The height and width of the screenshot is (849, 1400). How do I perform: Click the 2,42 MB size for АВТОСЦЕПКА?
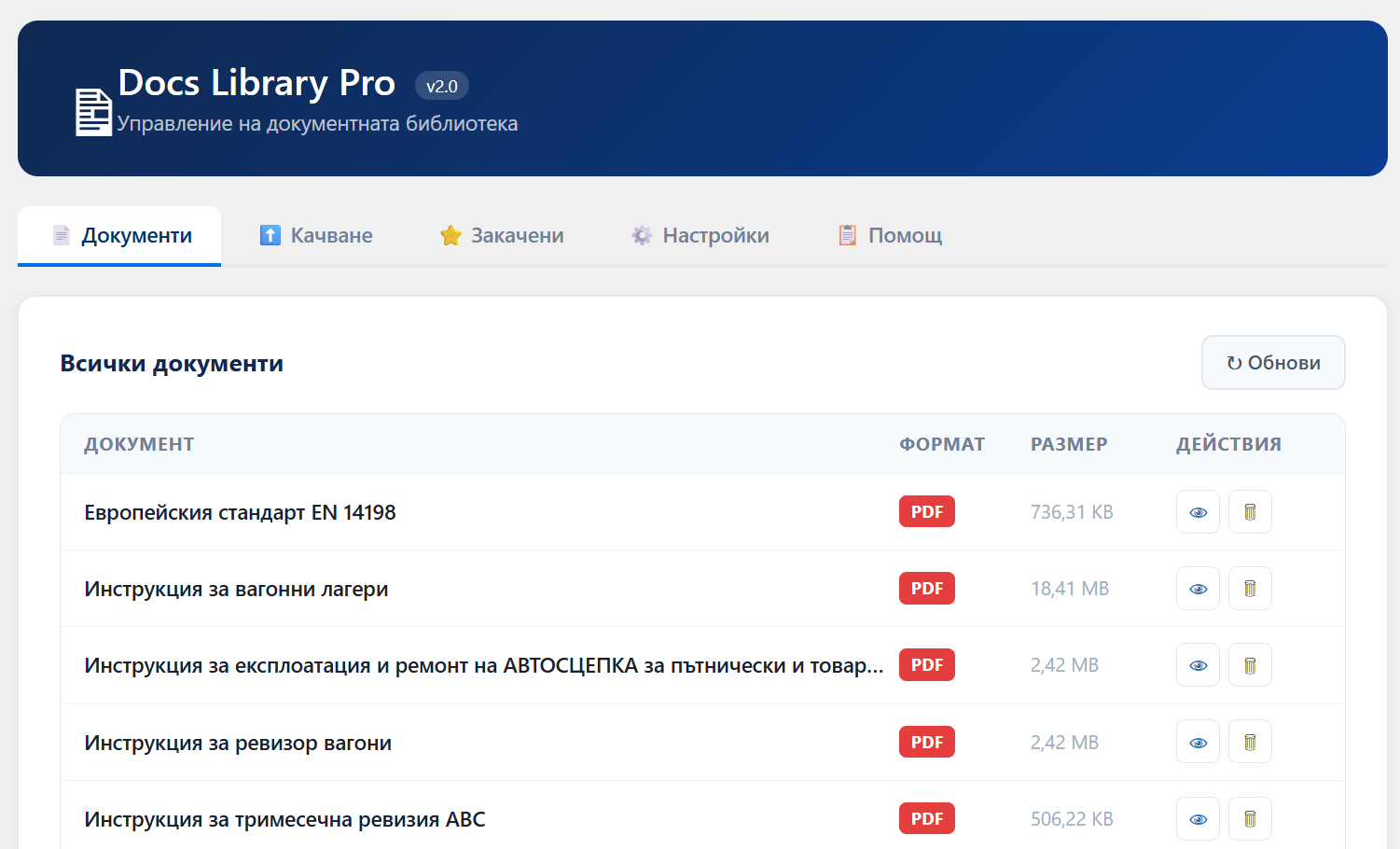tap(1064, 665)
